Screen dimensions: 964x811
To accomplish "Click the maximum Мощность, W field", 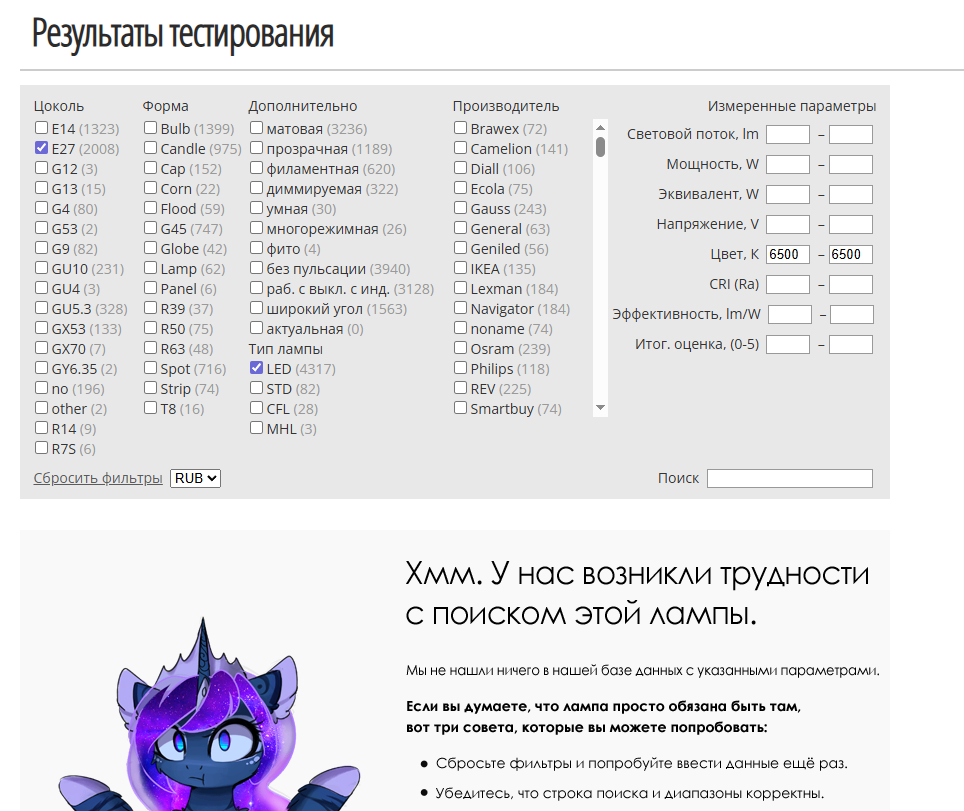I will coord(850,164).
